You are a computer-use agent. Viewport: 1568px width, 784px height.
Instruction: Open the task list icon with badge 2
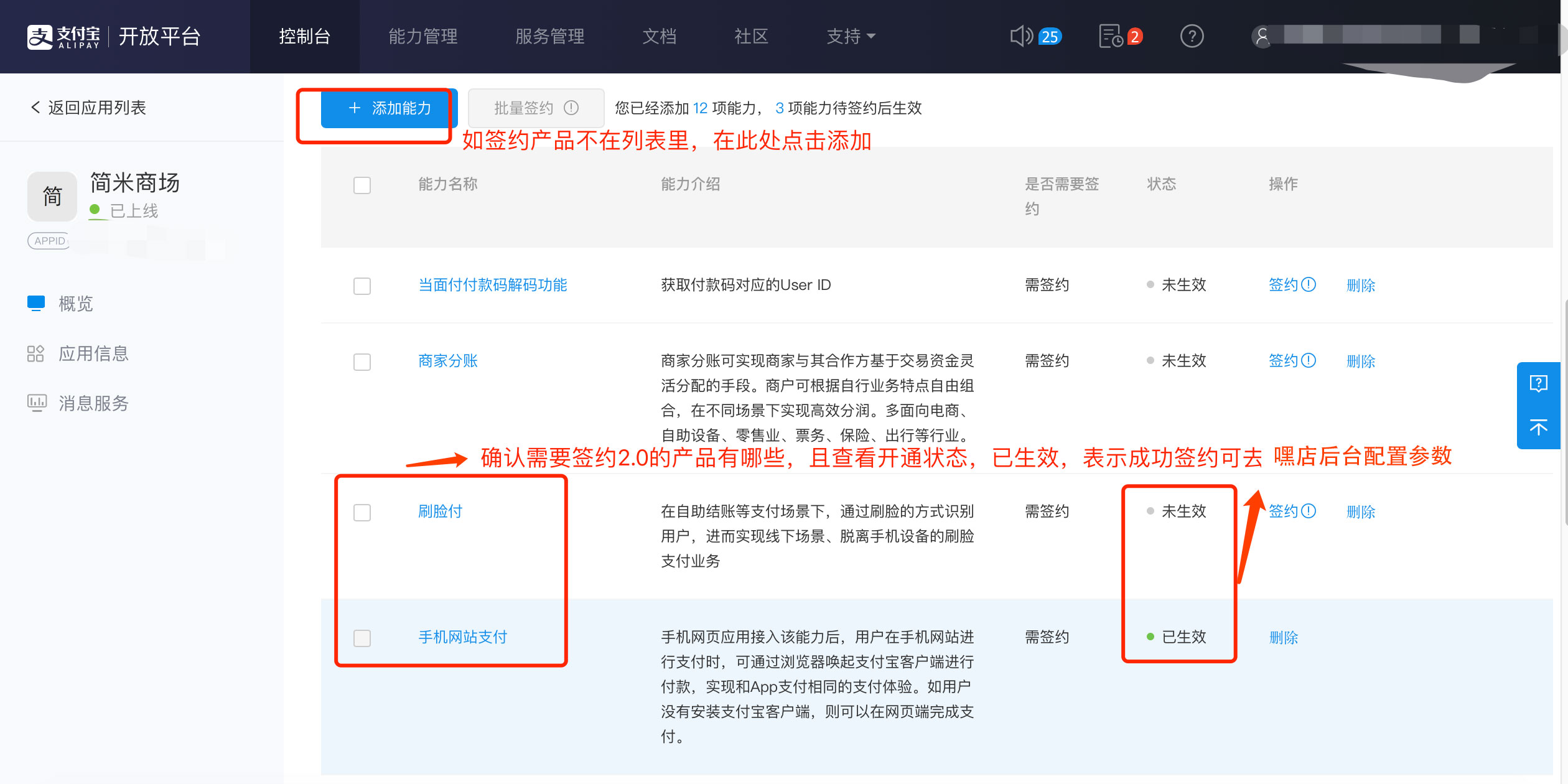click(1111, 36)
